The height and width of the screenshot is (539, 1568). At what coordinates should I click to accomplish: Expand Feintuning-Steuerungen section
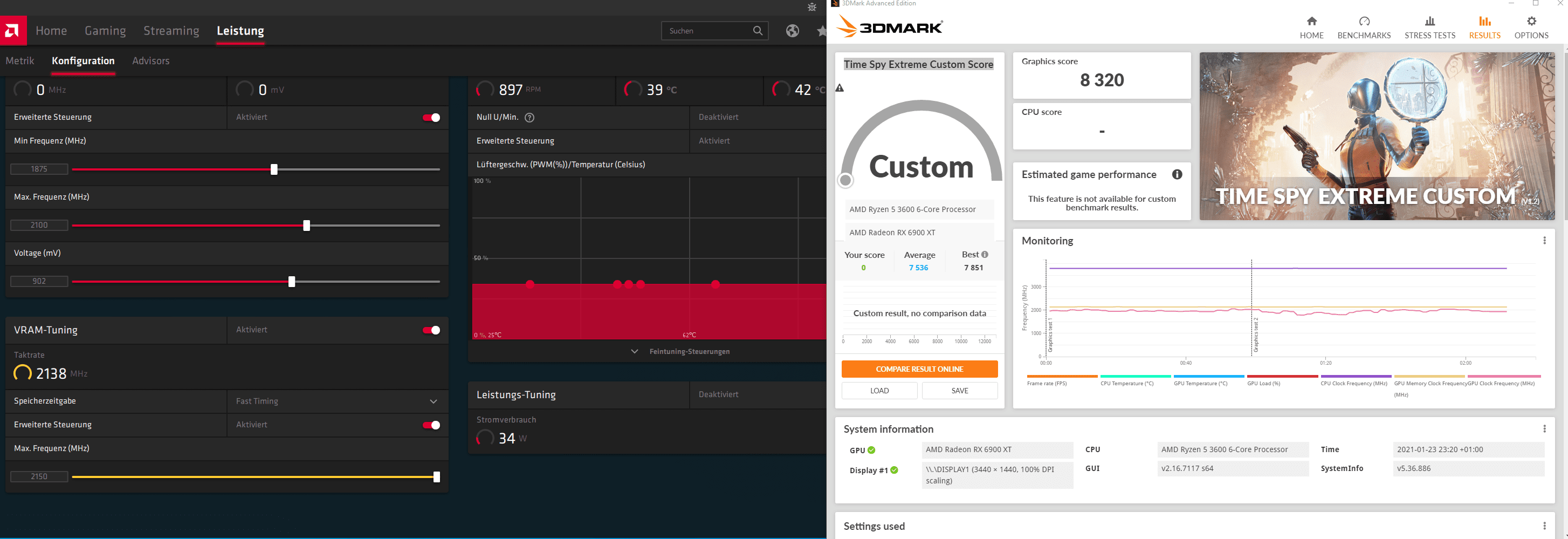pos(680,351)
